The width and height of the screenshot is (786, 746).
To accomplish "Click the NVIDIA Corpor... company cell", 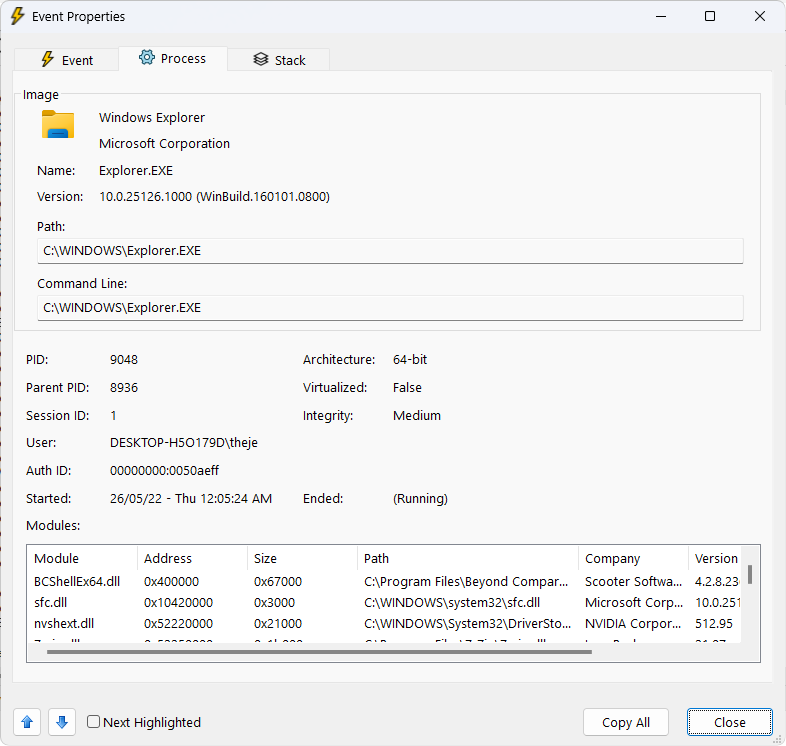I will (x=633, y=624).
